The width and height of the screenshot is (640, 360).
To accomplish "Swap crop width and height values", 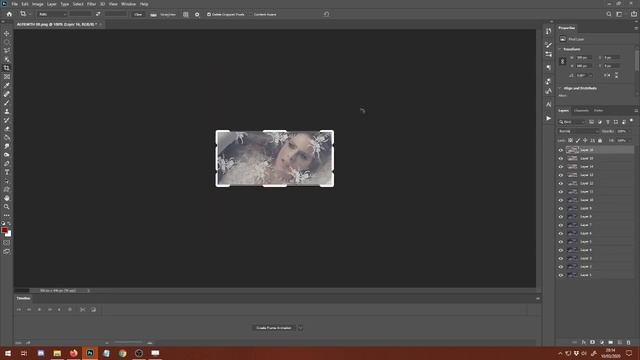I will [98, 14].
